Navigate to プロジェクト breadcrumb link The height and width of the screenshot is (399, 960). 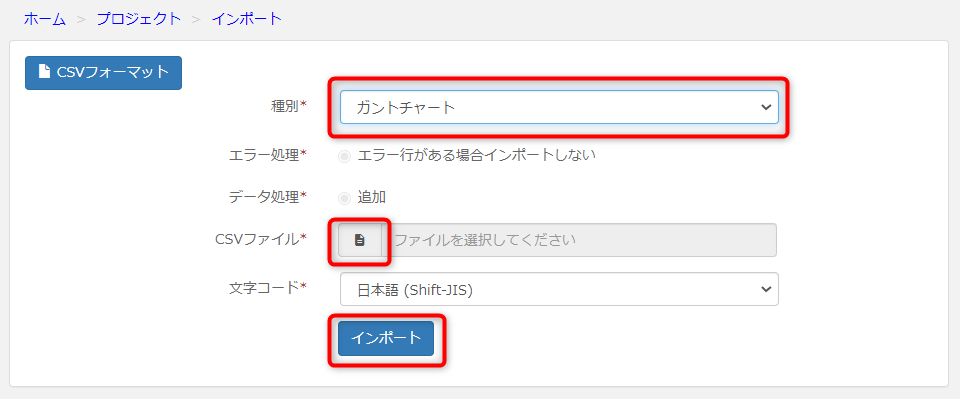[x=139, y=19]
